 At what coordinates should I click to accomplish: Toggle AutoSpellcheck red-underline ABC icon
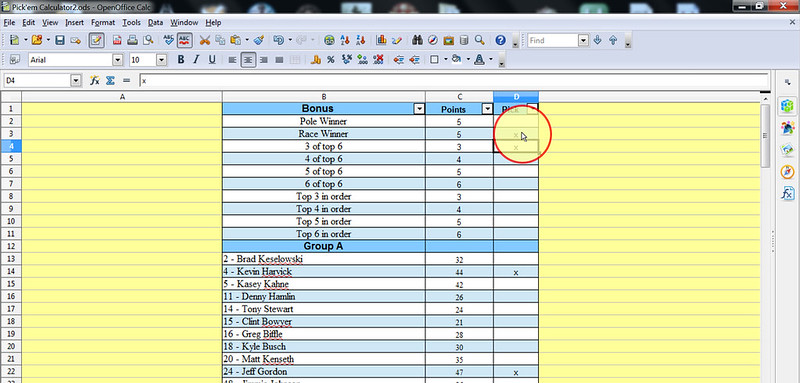[x=184, y=40]
